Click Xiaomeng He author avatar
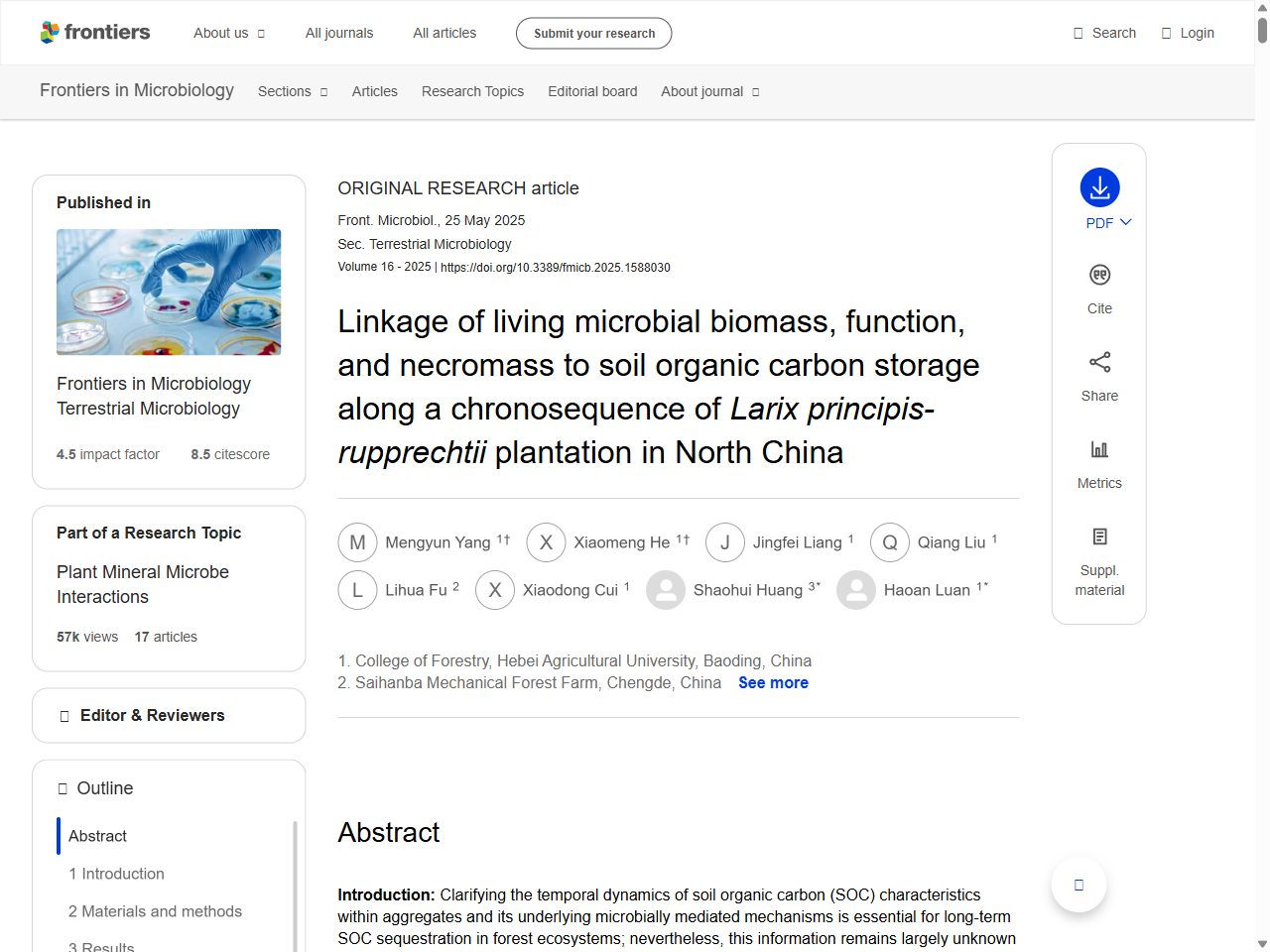The width and height of the screenshot is (1270, 952). click(546, 542)
